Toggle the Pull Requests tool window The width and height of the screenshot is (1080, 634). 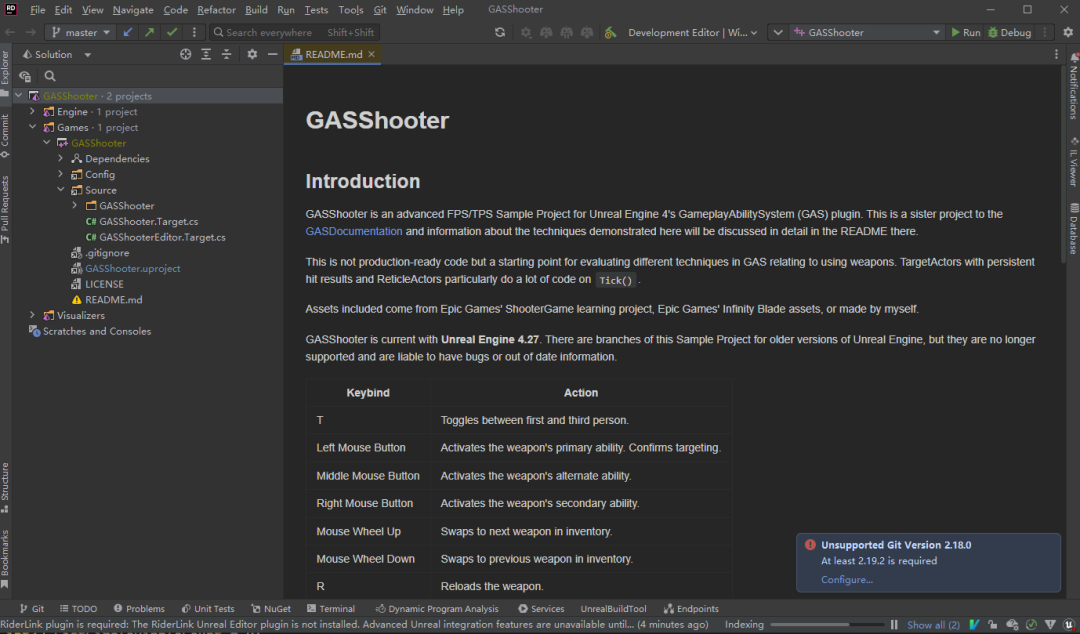pos(6,209)
